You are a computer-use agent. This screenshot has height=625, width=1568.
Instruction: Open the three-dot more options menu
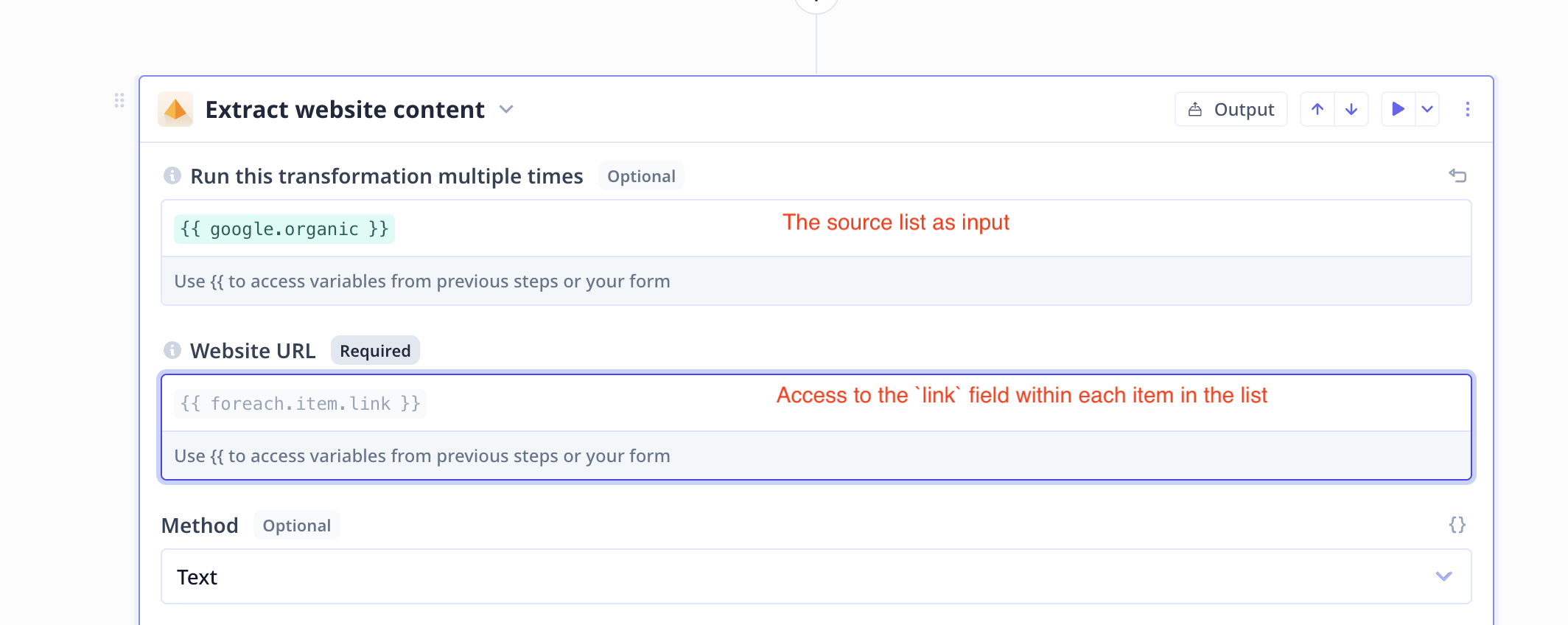pyautogui.click(x=1467, y=109)
